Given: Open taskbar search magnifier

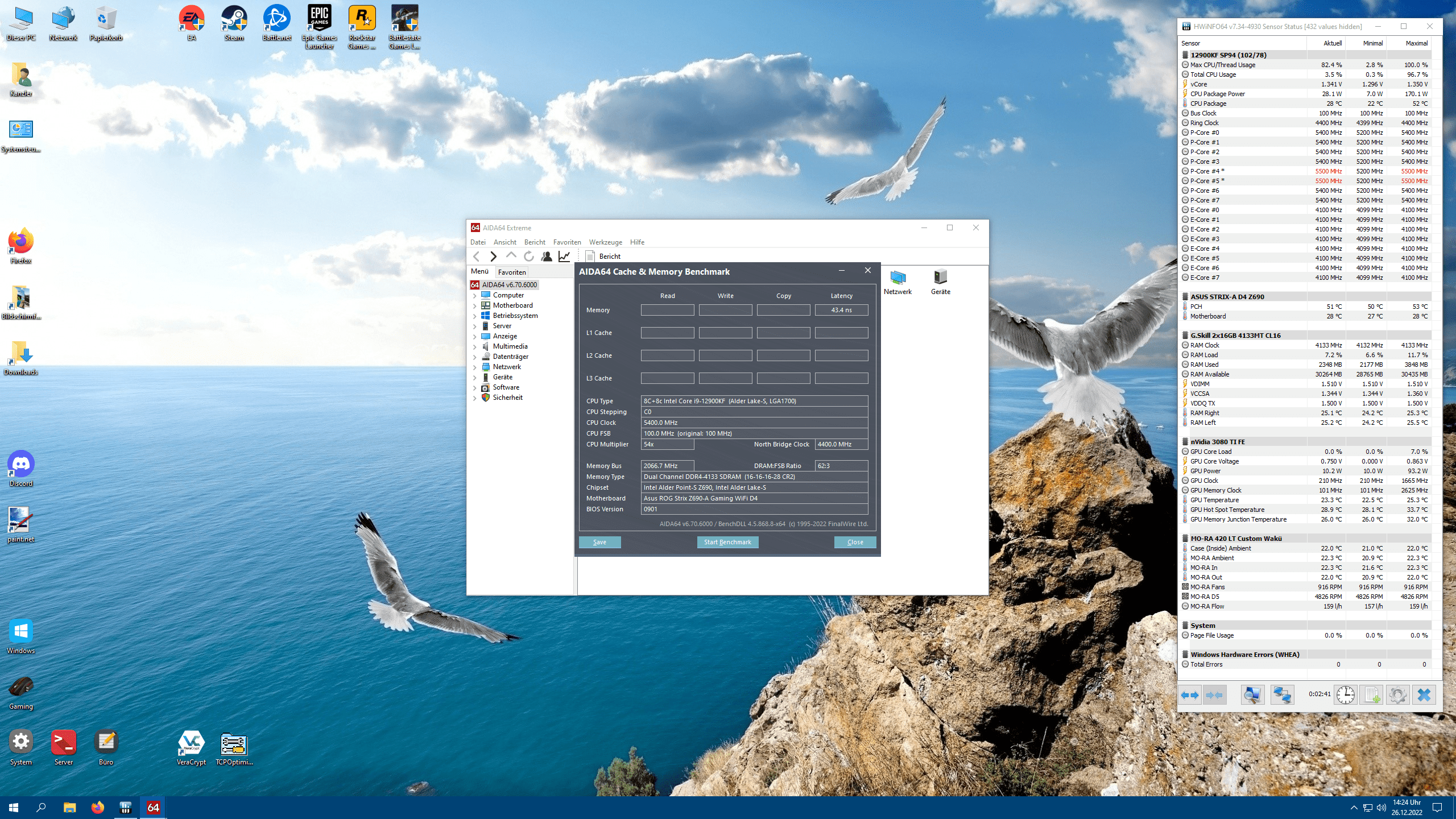Looking at the screenshot, I should tap(41, 808).
